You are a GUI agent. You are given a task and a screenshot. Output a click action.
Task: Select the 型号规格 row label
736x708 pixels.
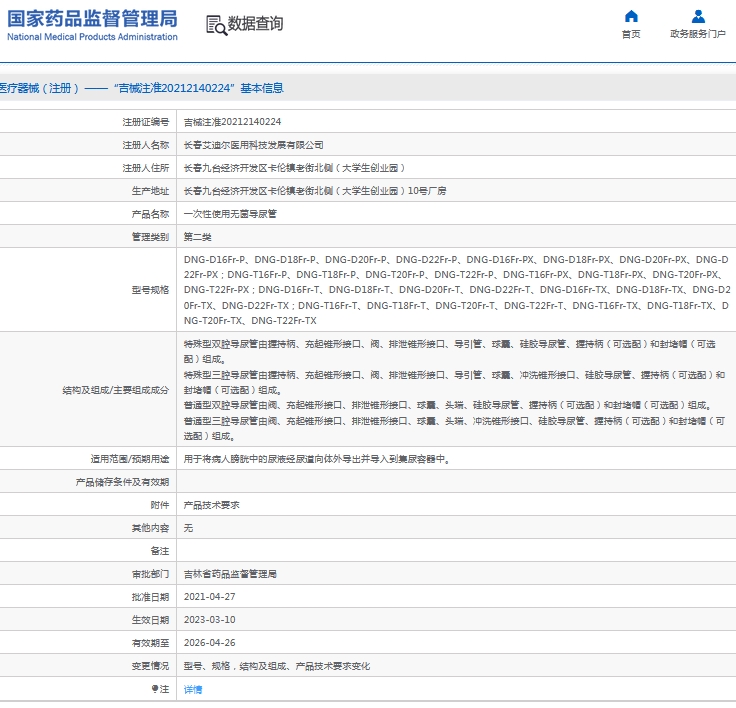(x=150, y=290)
